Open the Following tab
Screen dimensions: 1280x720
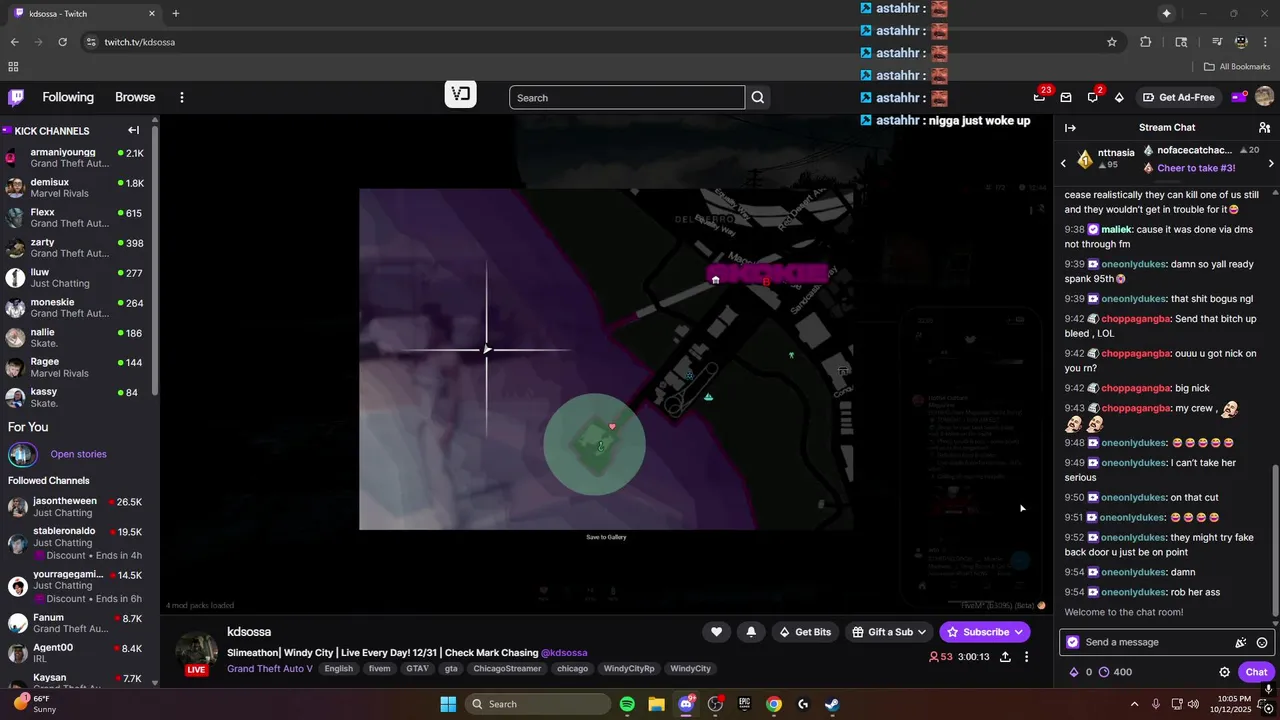pyautogui.click(x=68, y=97)
